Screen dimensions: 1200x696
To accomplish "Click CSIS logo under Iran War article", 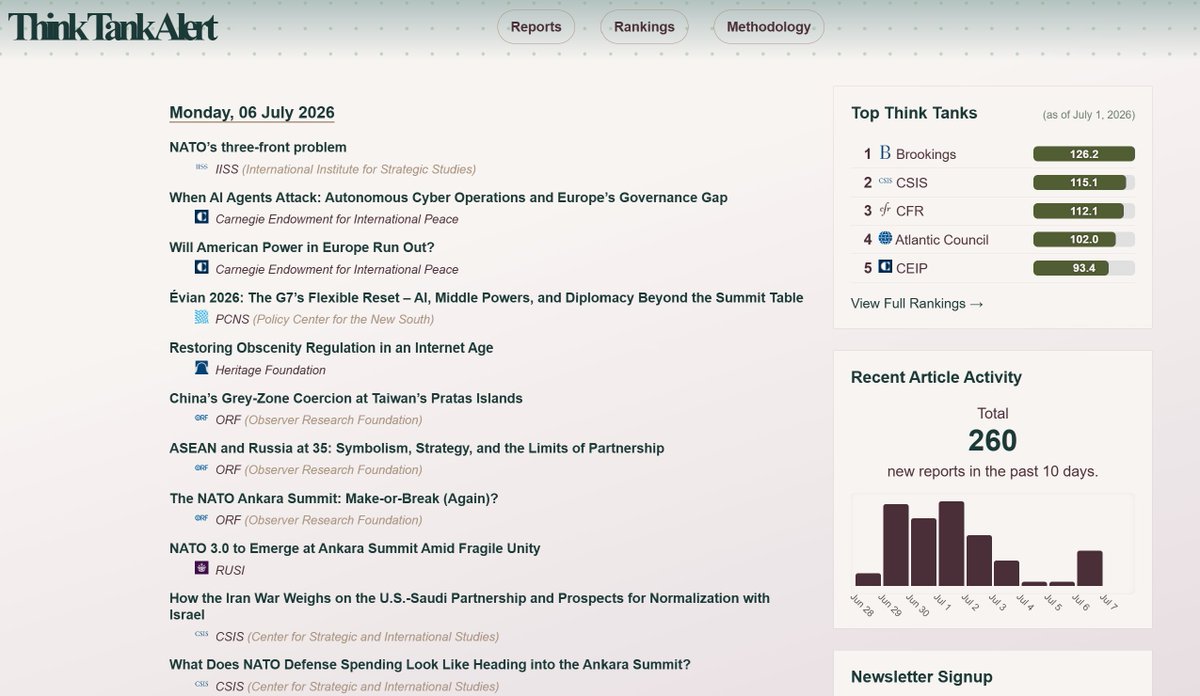I will pos(201,636).
